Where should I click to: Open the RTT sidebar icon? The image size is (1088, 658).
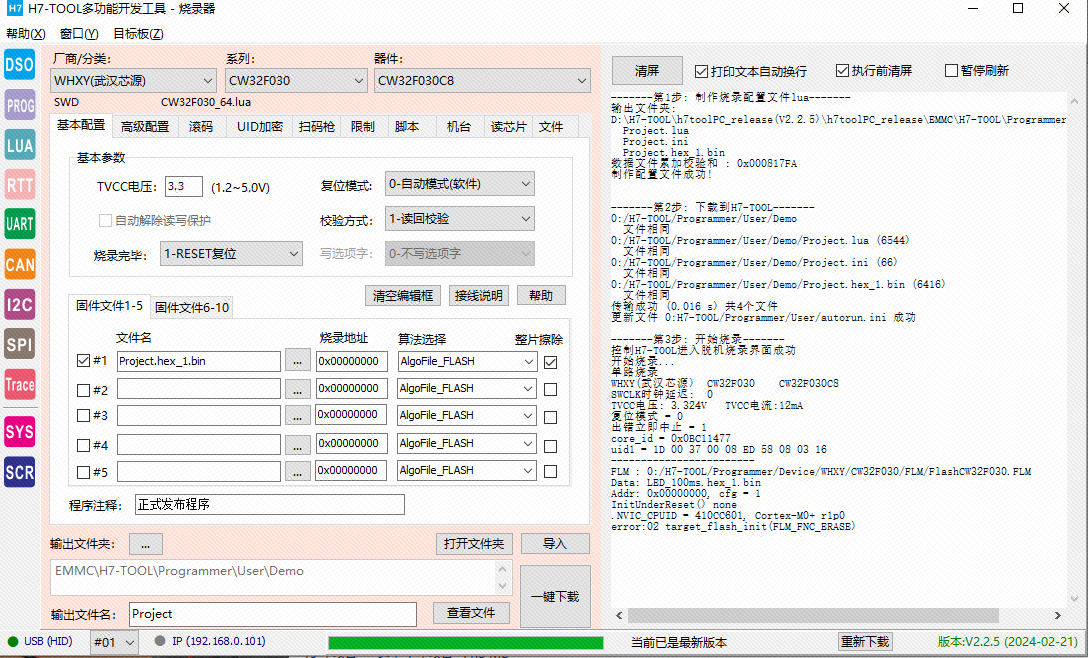pyautogui.click(x=19, y=185)
